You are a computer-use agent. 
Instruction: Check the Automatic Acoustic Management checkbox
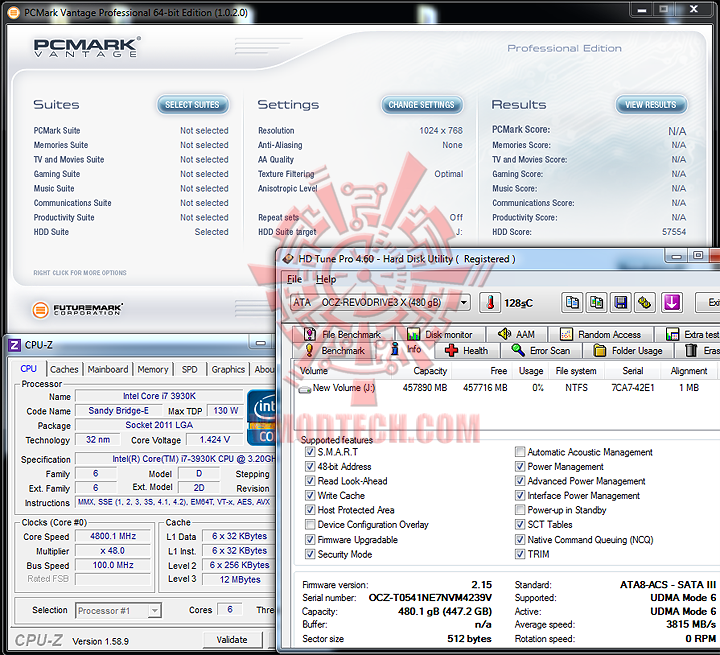pyautogui.click(x=520, y=452)
